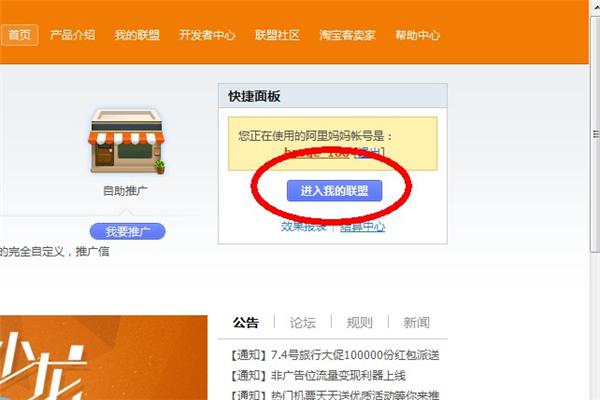Viewport: 600px width, 400px height.
Task: Switch to the 规则 tab
Action: pyautogui.click(x=359, y=322)
